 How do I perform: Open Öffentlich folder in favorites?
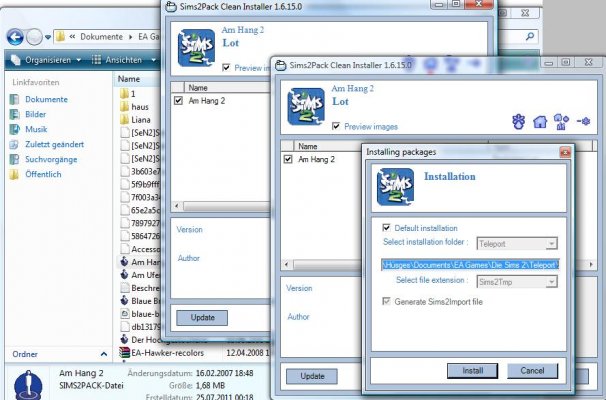[43, 174]
